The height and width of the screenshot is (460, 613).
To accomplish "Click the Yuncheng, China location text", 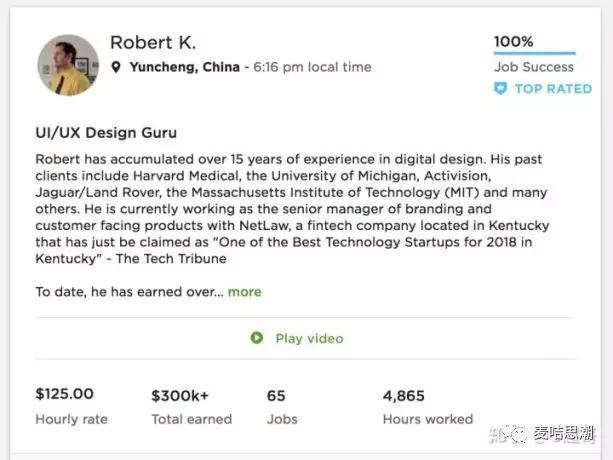I will [x=183, y=68].
